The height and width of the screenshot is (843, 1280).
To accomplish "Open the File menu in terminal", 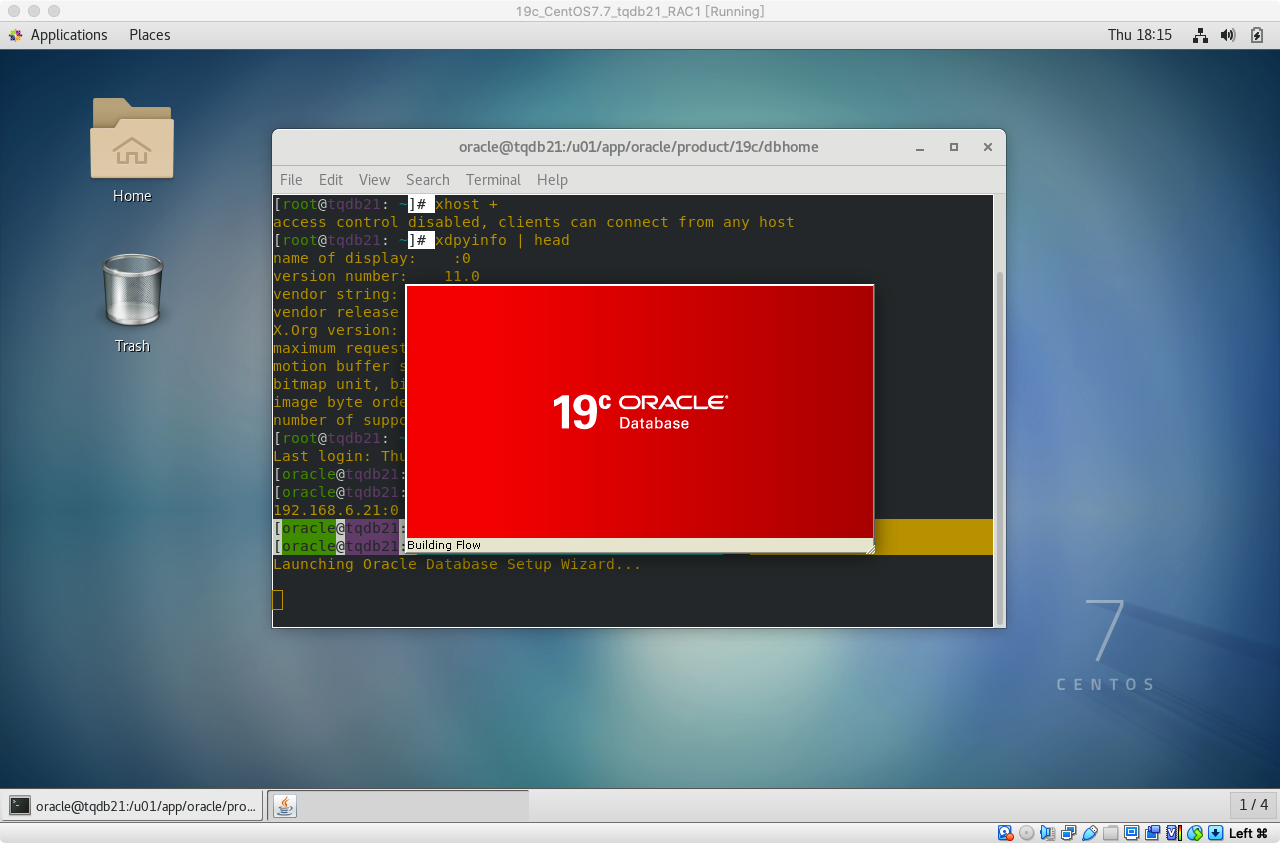I will [291, 180].
